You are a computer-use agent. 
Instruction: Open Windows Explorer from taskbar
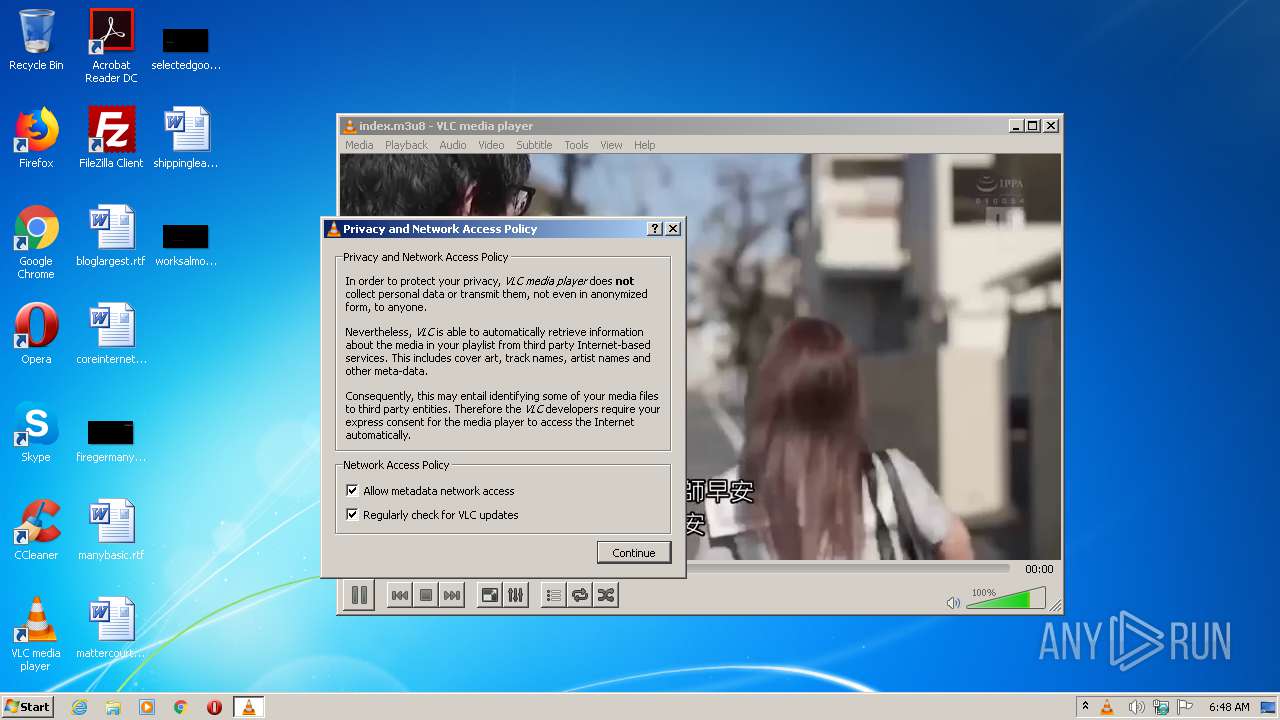tap(113, 707)
